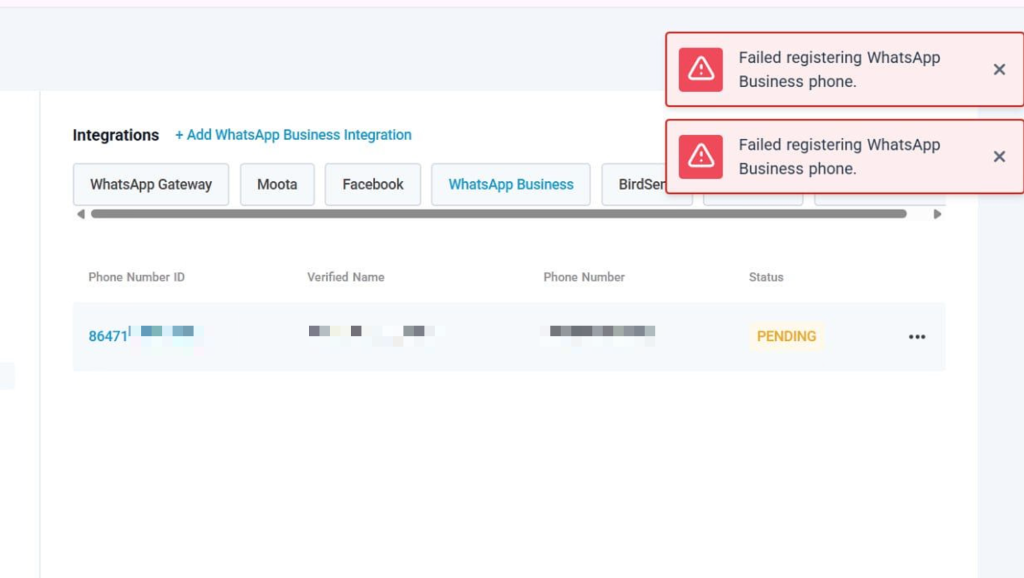1024x578 pixels.
Task: Click warning triangle icon on lower alert
Action: pos(701,157)
